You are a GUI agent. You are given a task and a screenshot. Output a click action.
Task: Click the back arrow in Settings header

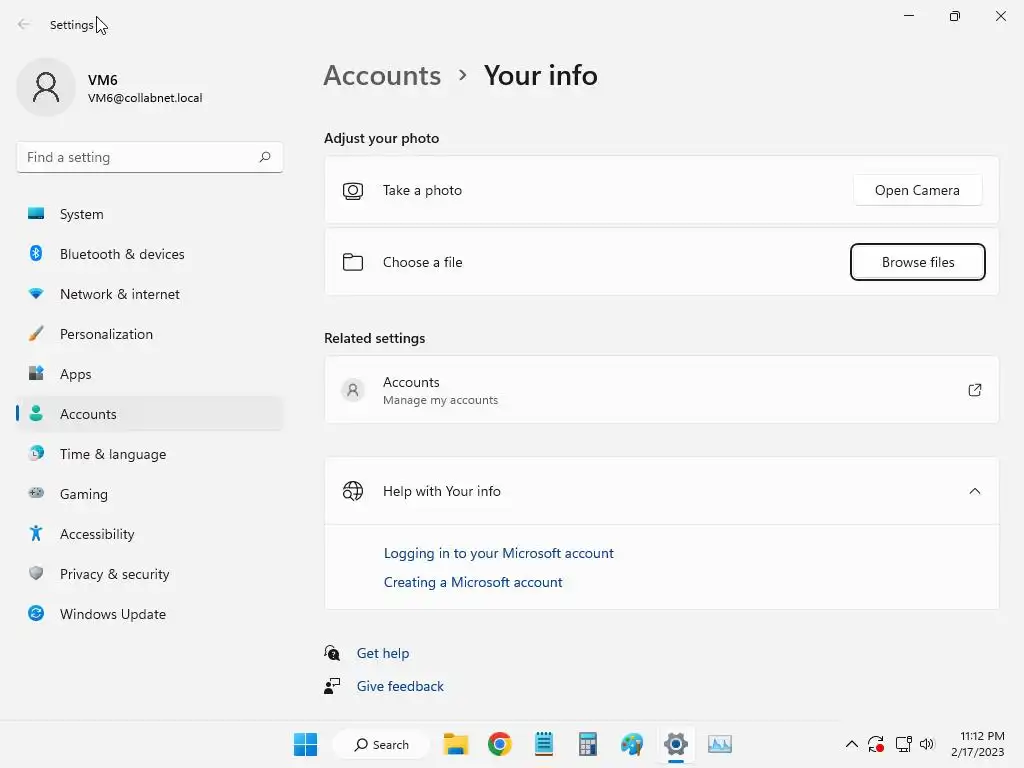tap(24, 24)
